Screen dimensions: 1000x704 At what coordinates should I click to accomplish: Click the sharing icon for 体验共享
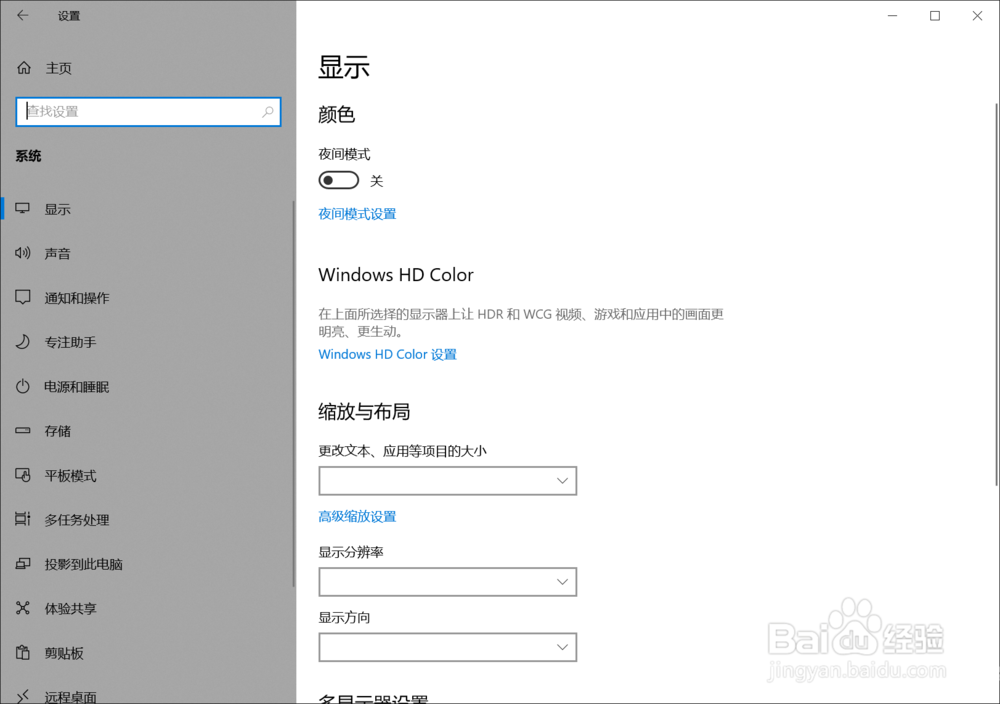point(23,608)
